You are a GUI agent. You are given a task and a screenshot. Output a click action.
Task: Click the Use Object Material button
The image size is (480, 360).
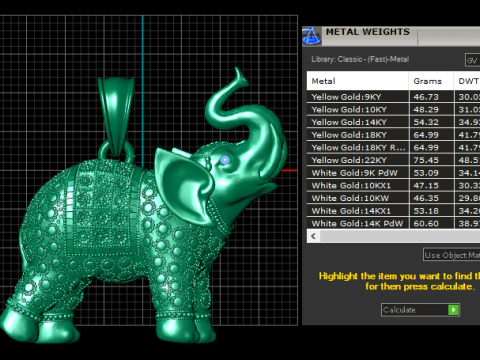click(452, 255)
